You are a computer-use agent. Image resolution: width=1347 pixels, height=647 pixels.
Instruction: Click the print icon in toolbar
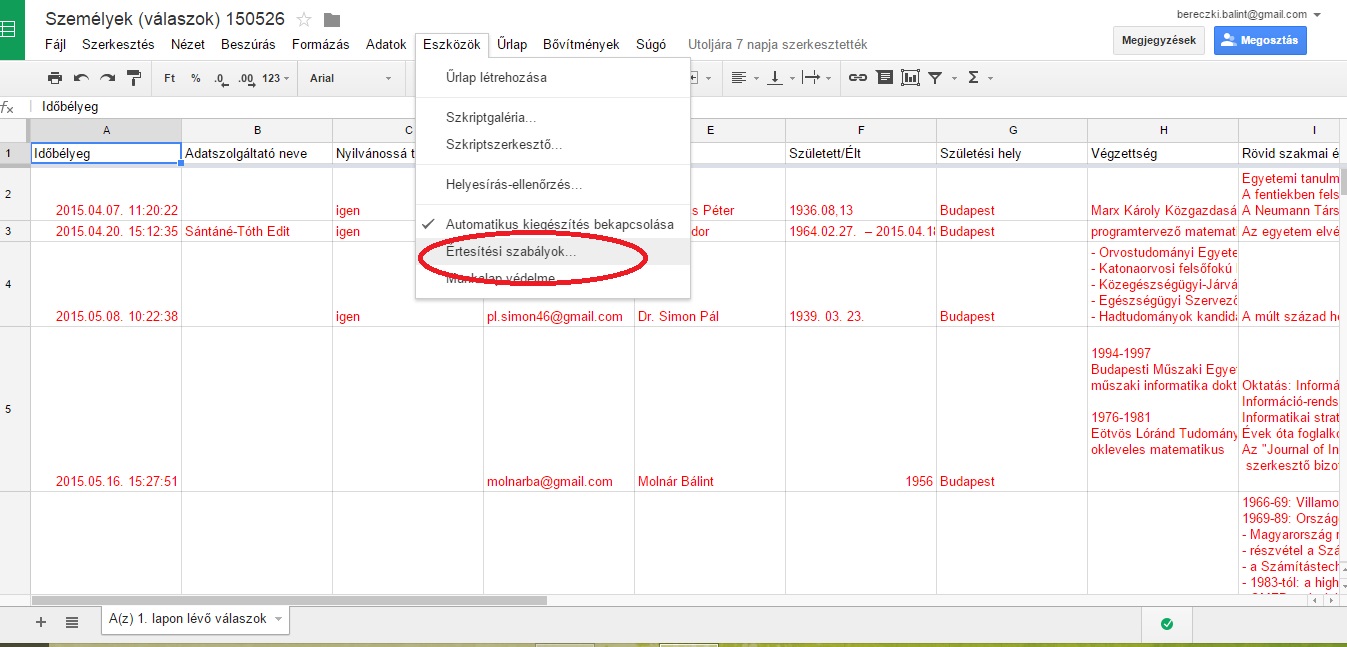tap(55, 78)
